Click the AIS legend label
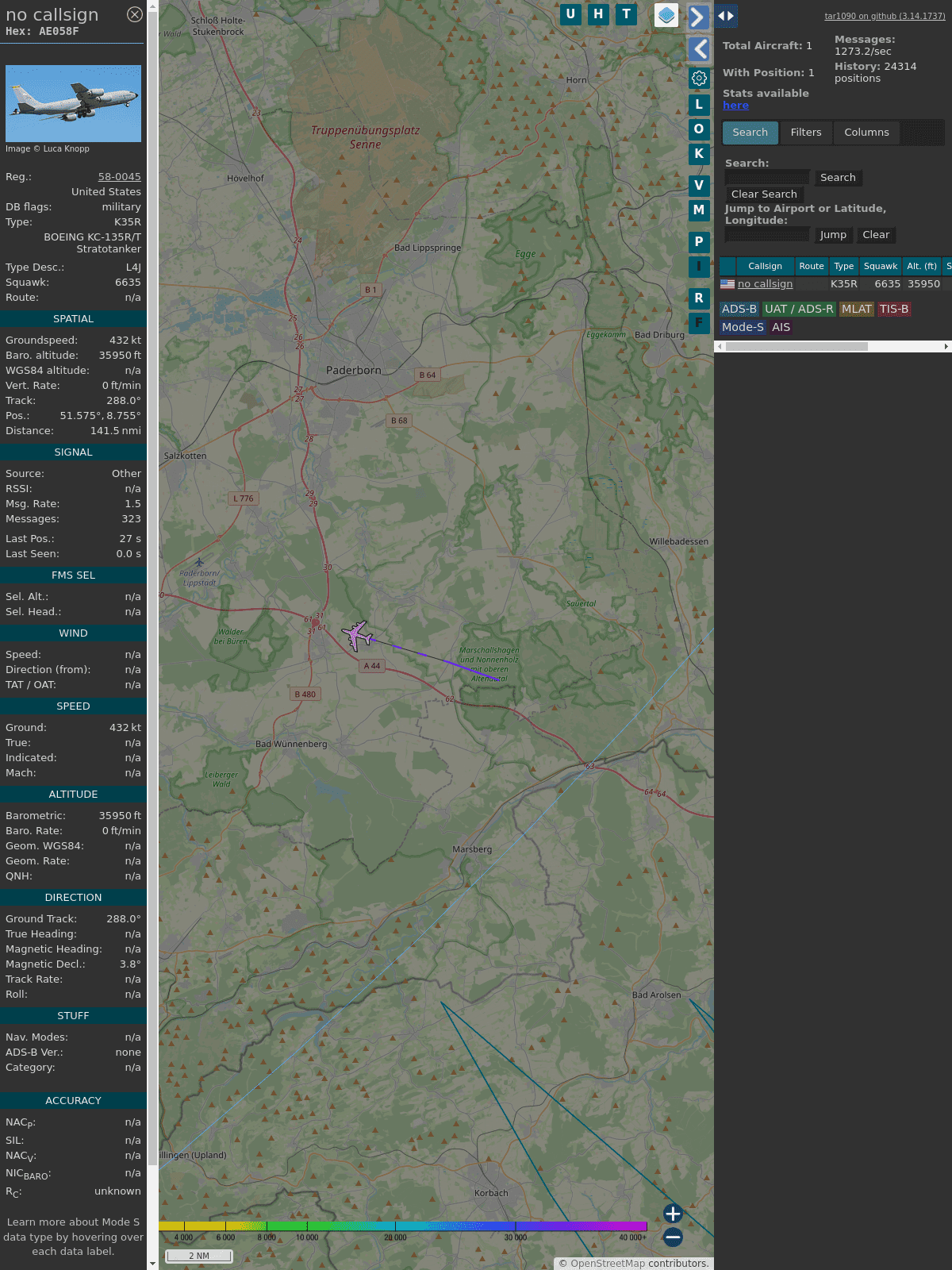Viewport: 952px width, 1270px height. (x=781, y=328)
